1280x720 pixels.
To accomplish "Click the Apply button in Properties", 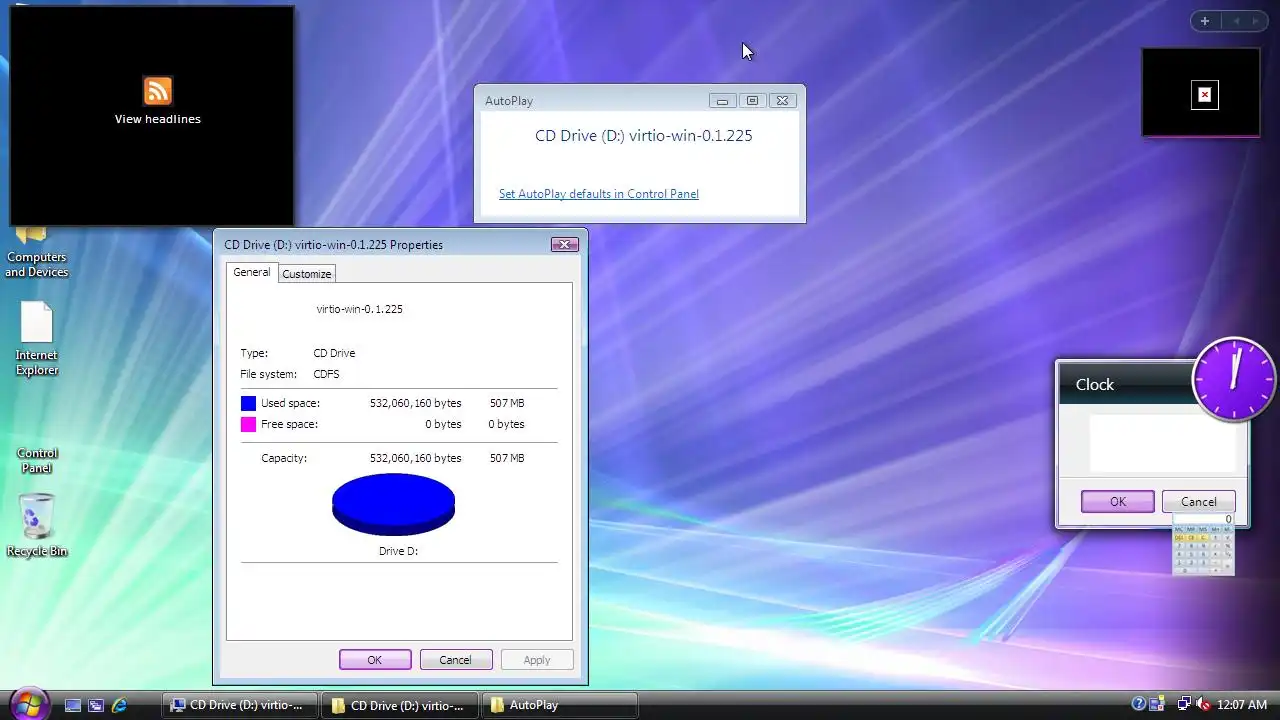I will (x=537, y=660).
